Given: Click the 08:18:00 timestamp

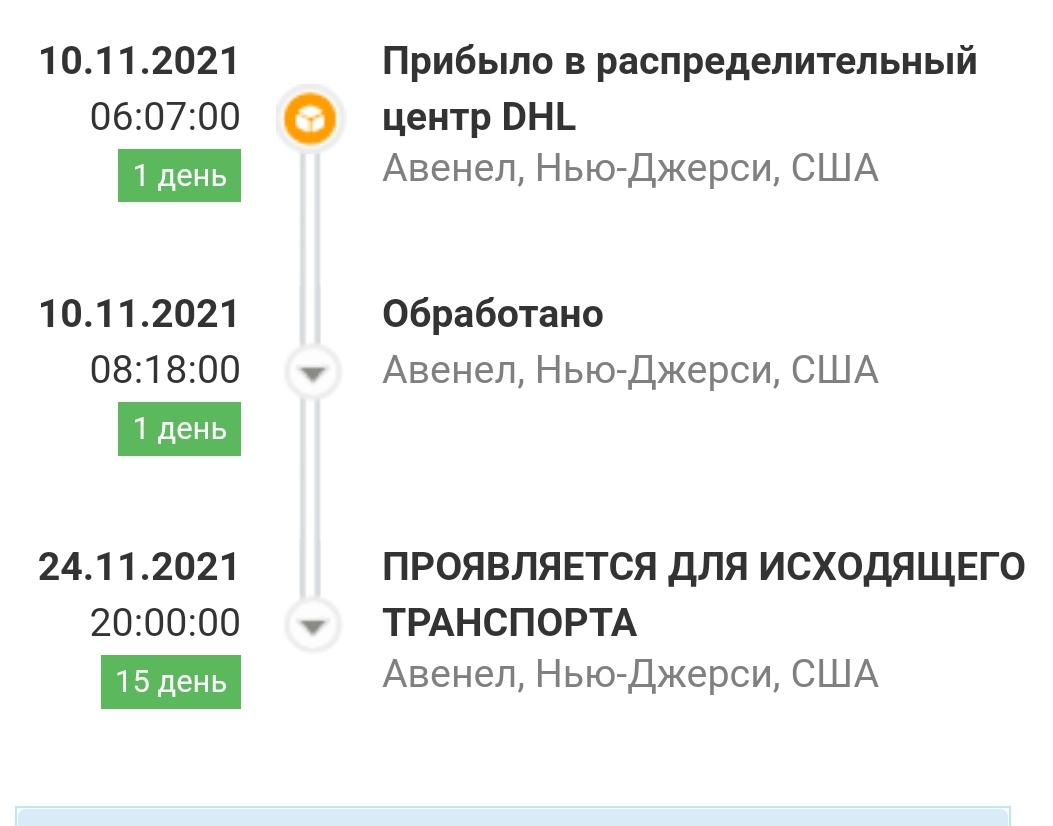Looking at the screenshot, I should [165, 370].
